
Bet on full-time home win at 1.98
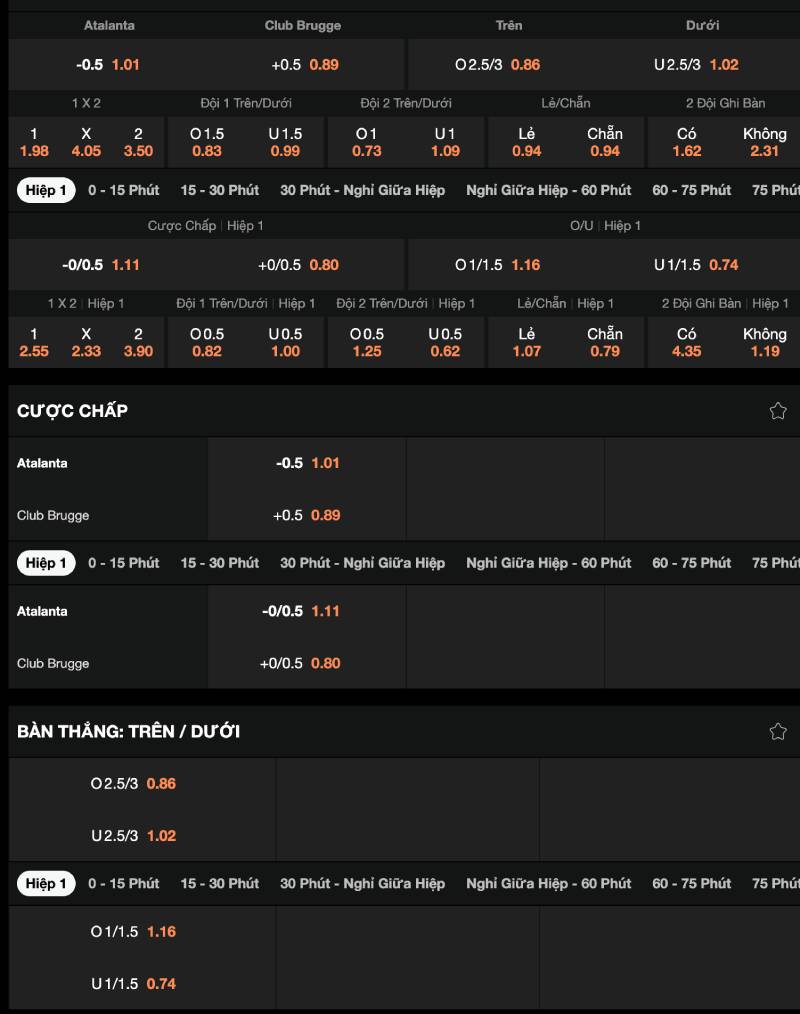[x=34, y=142]
